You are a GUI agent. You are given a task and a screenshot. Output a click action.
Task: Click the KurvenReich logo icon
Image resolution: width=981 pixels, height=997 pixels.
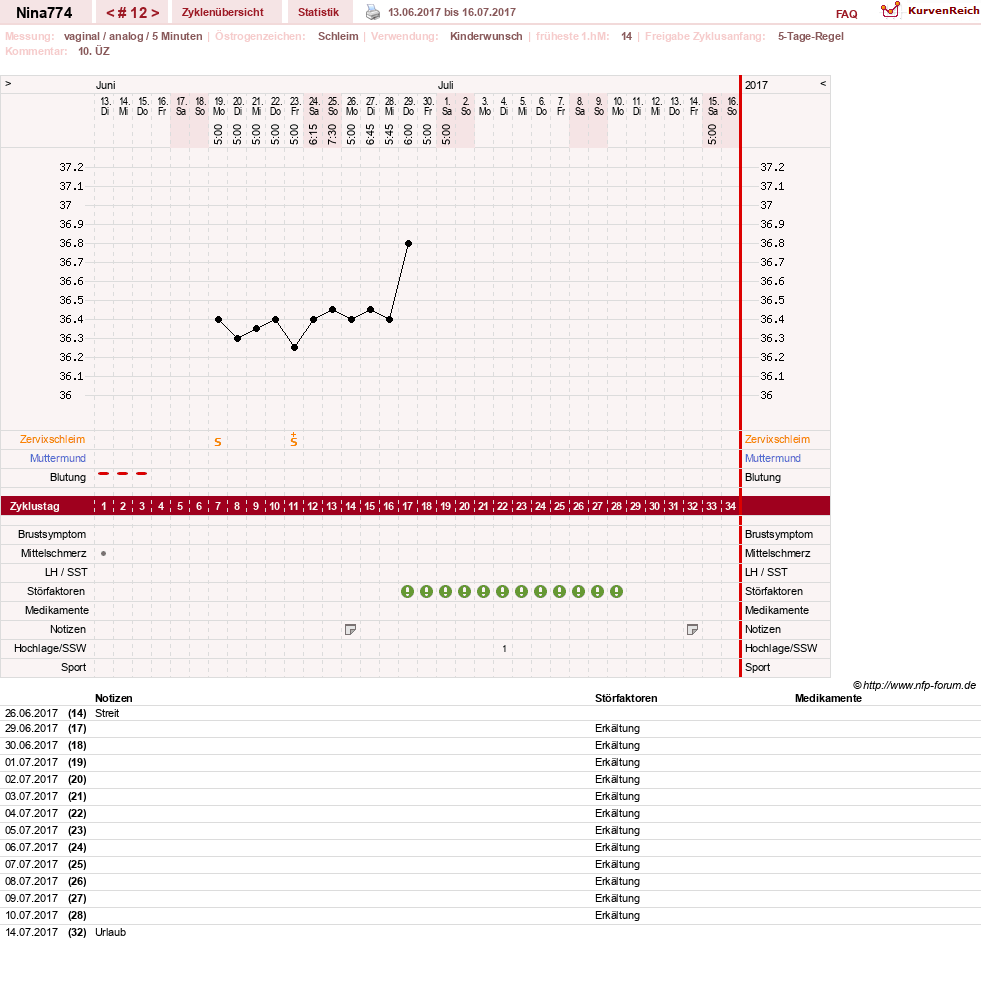point(890,10)
